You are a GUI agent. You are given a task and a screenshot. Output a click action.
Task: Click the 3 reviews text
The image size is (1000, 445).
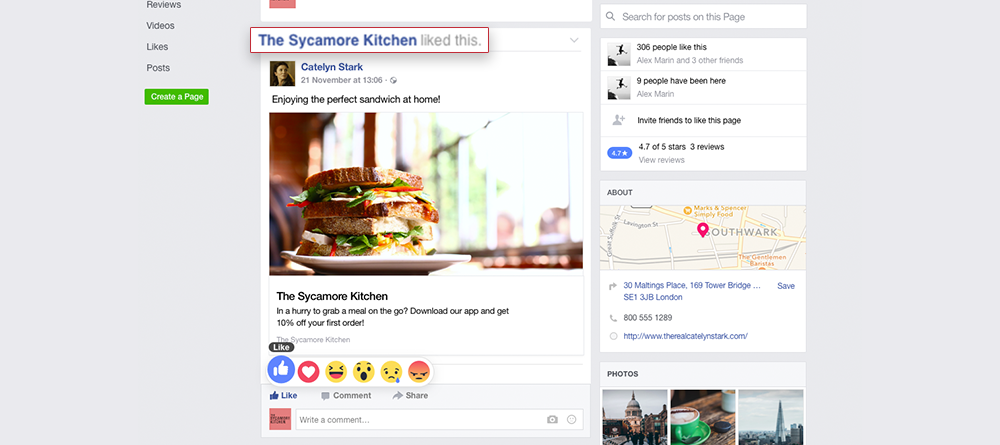point(707,147)
